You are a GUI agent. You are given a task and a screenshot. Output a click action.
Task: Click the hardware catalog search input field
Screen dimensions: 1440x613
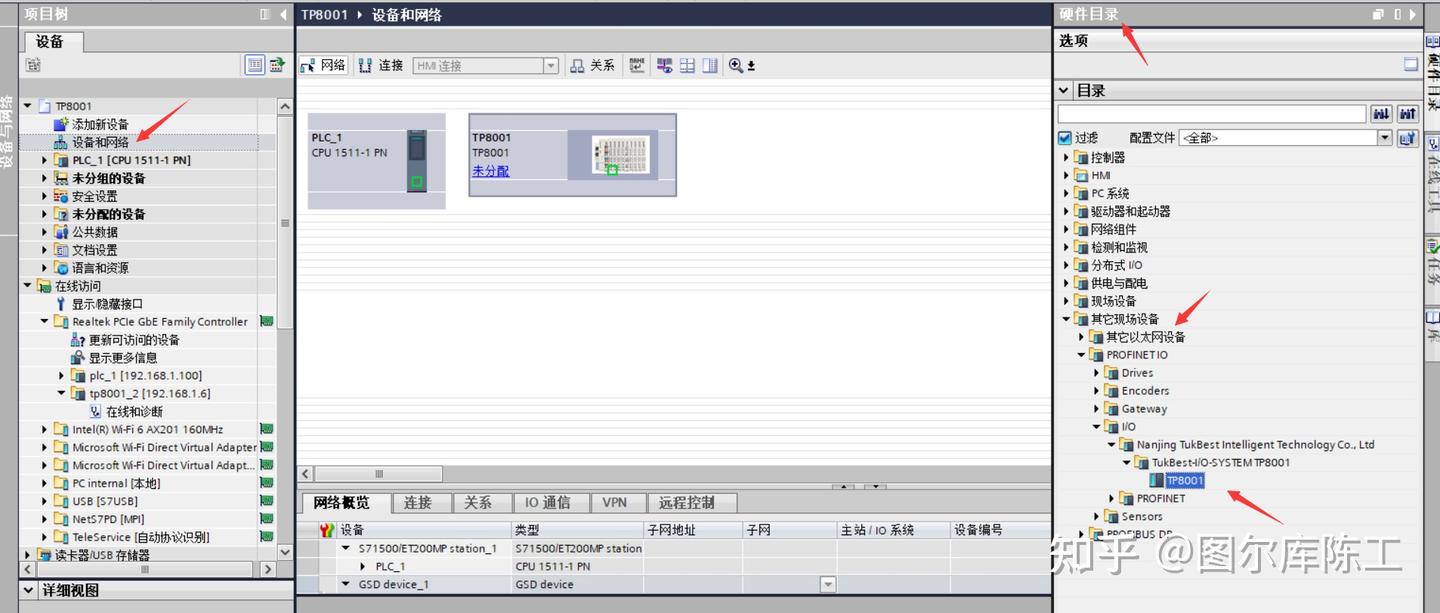point(1211,114)
